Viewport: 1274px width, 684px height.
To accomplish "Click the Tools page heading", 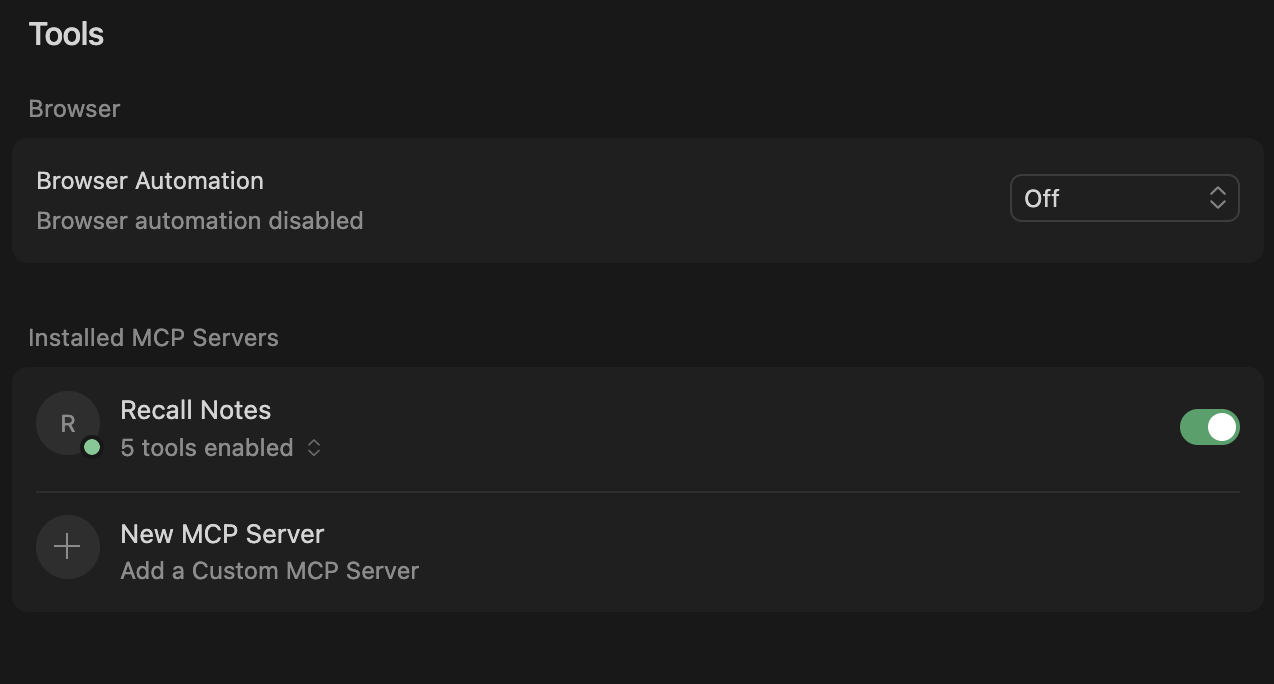I will [66, 34].
